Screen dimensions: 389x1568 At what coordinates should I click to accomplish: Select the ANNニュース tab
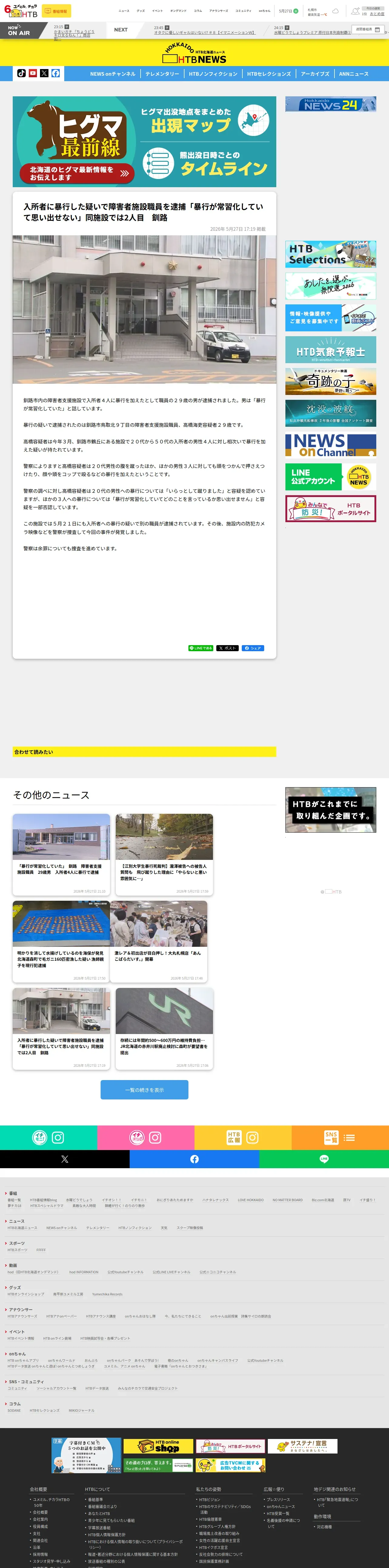tap(354, 74)
